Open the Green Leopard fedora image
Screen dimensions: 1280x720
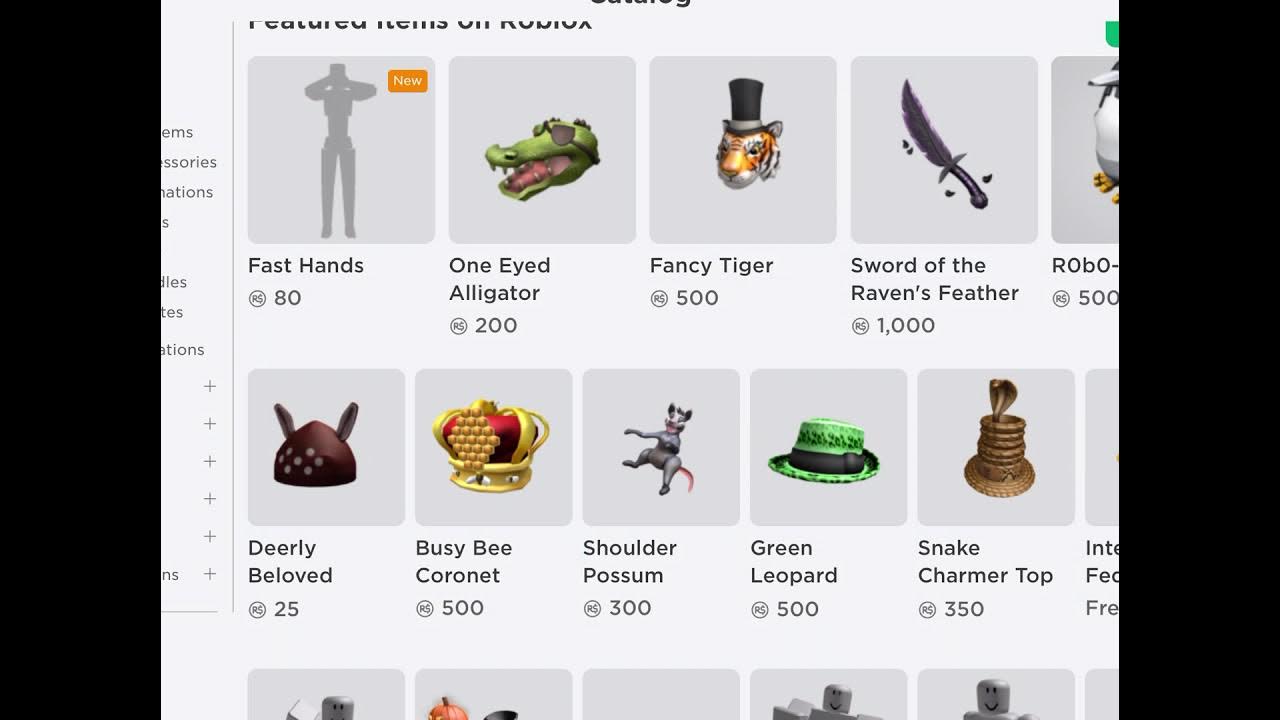(829, 447)
